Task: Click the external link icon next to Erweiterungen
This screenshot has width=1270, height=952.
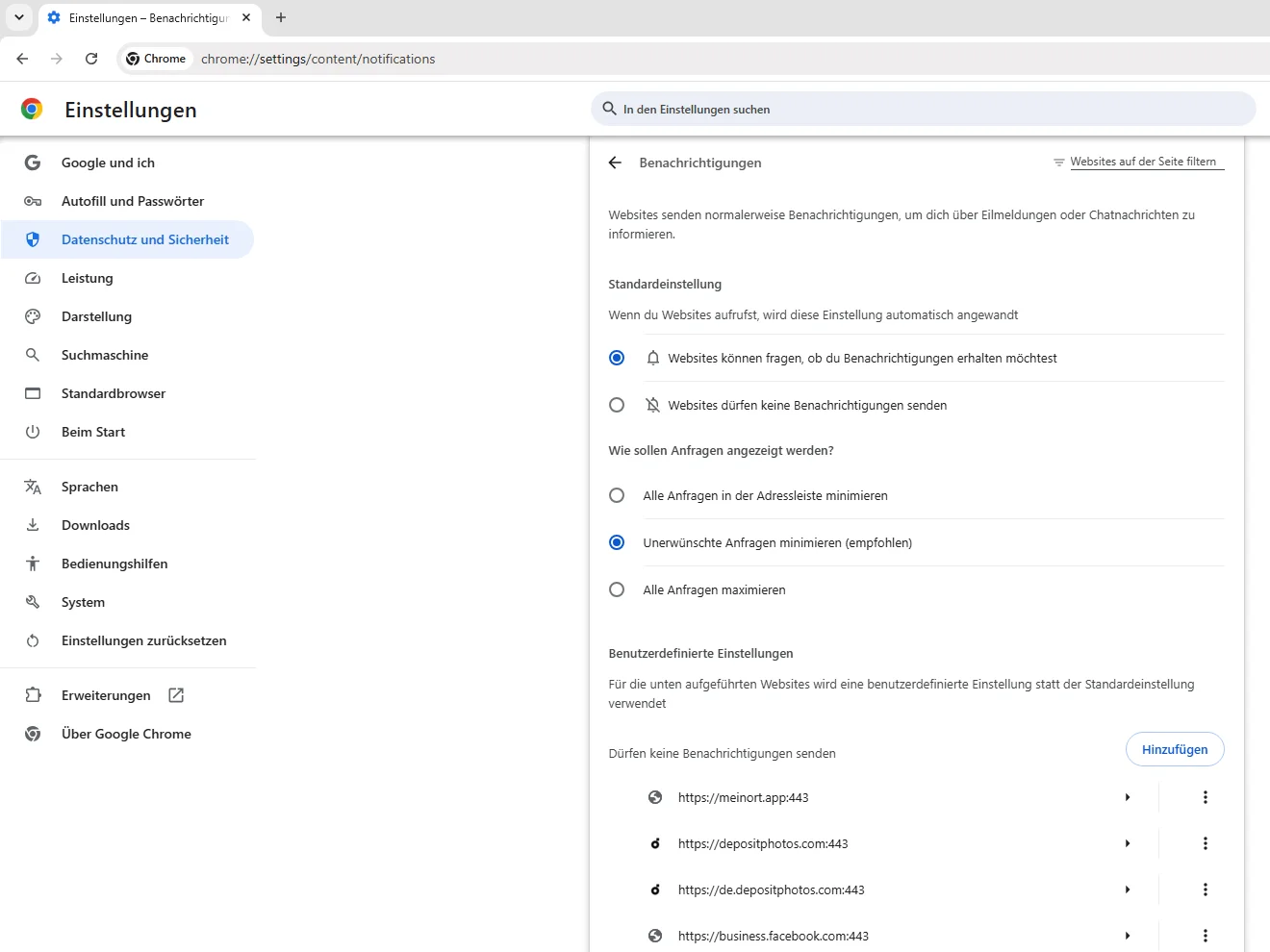Action: point(176,695)
